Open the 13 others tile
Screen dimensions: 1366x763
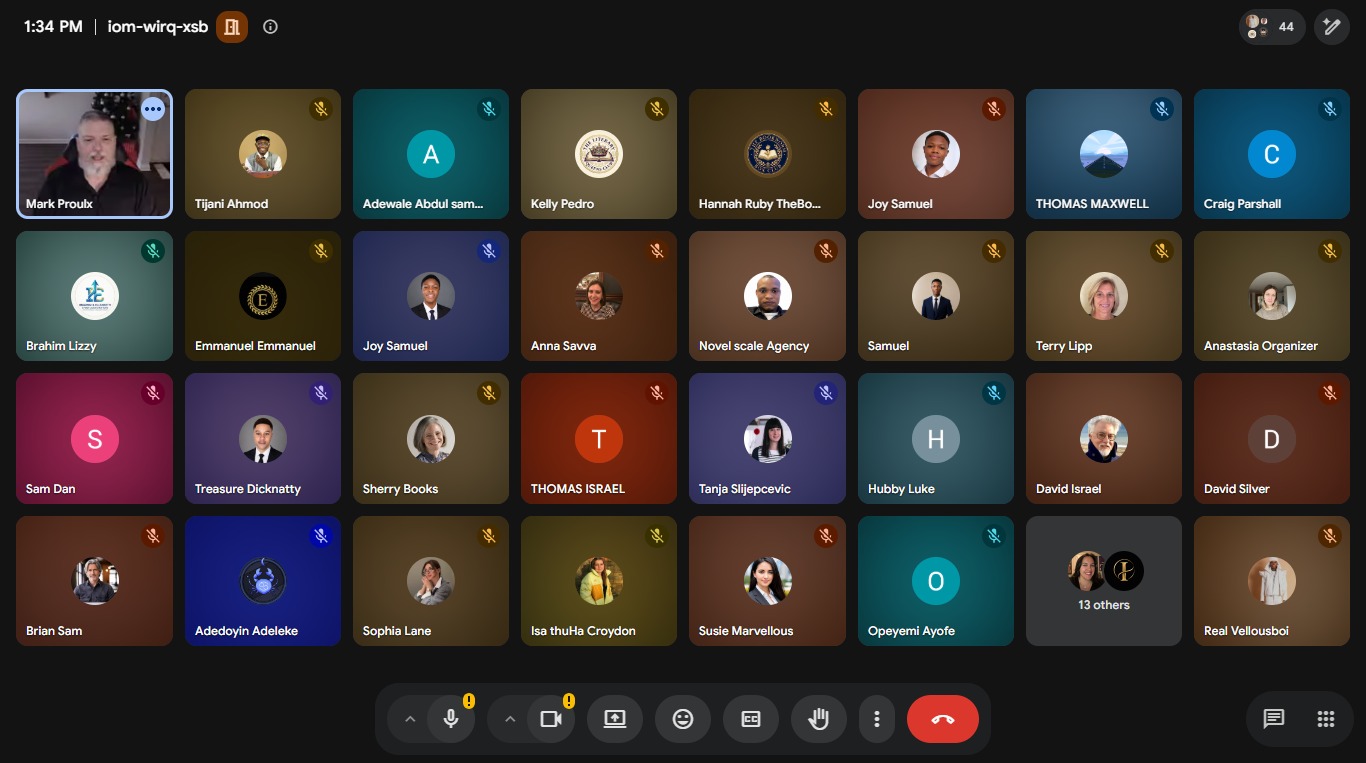point(1104,581)
